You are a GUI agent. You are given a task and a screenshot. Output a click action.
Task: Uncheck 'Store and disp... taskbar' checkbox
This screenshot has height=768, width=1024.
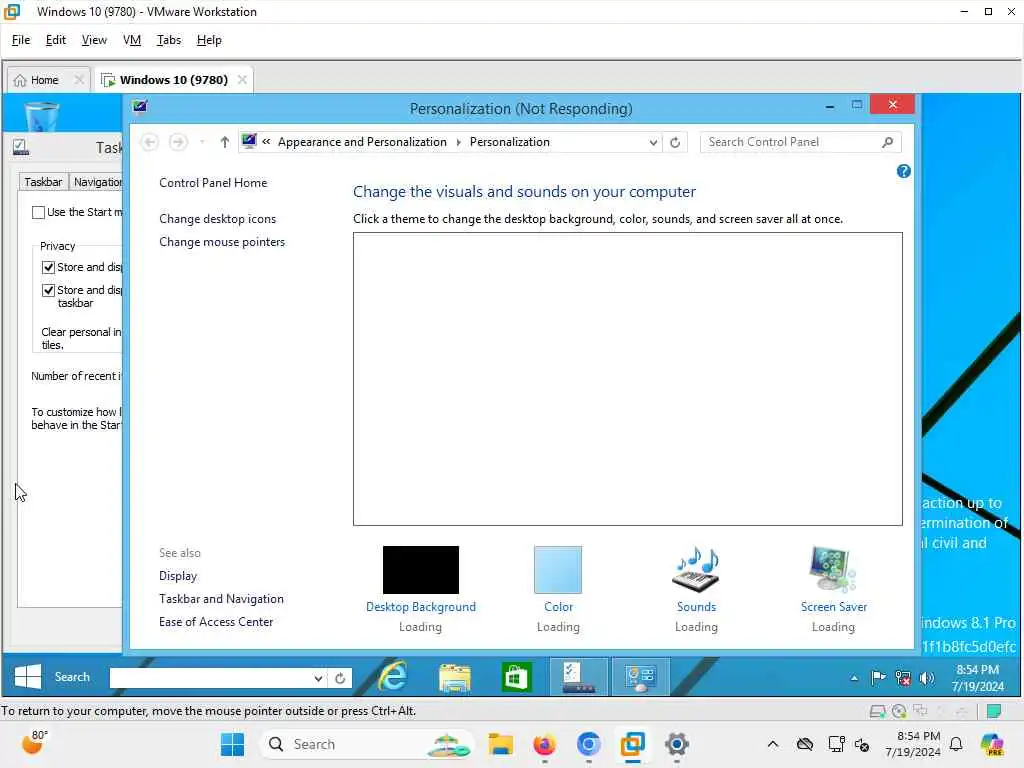(x=48, y=290)
